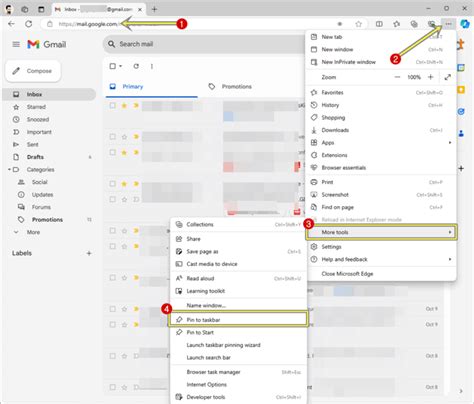Tick checkbox of first email row
Viewport: 474px width, 404px height.
point(113,105)
